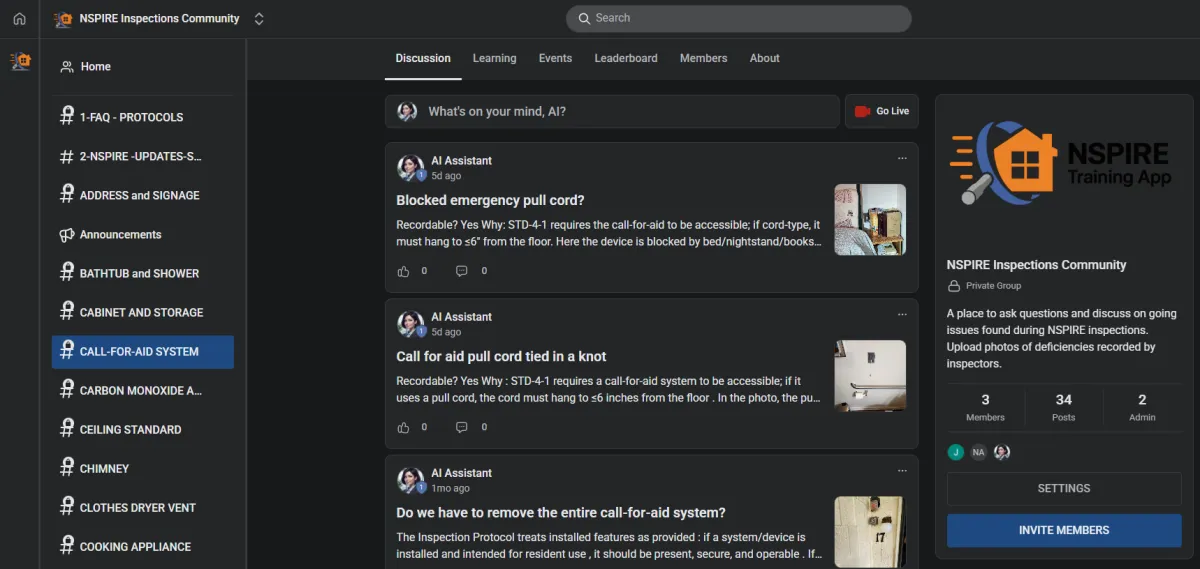Open the 1-FAQ - PROTOCOLS channel
The width and height of the screenshot is (1200, 569).
coord(143,117)
